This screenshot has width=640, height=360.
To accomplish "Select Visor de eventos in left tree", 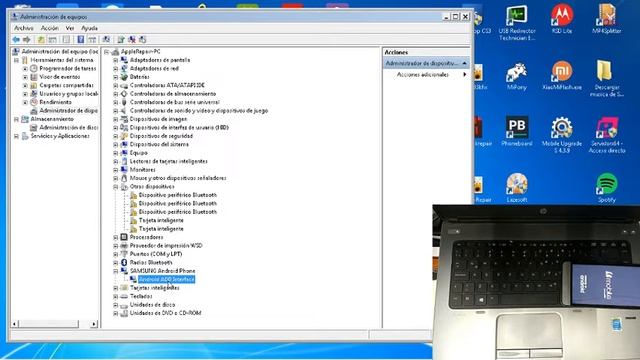I will 60,77.
